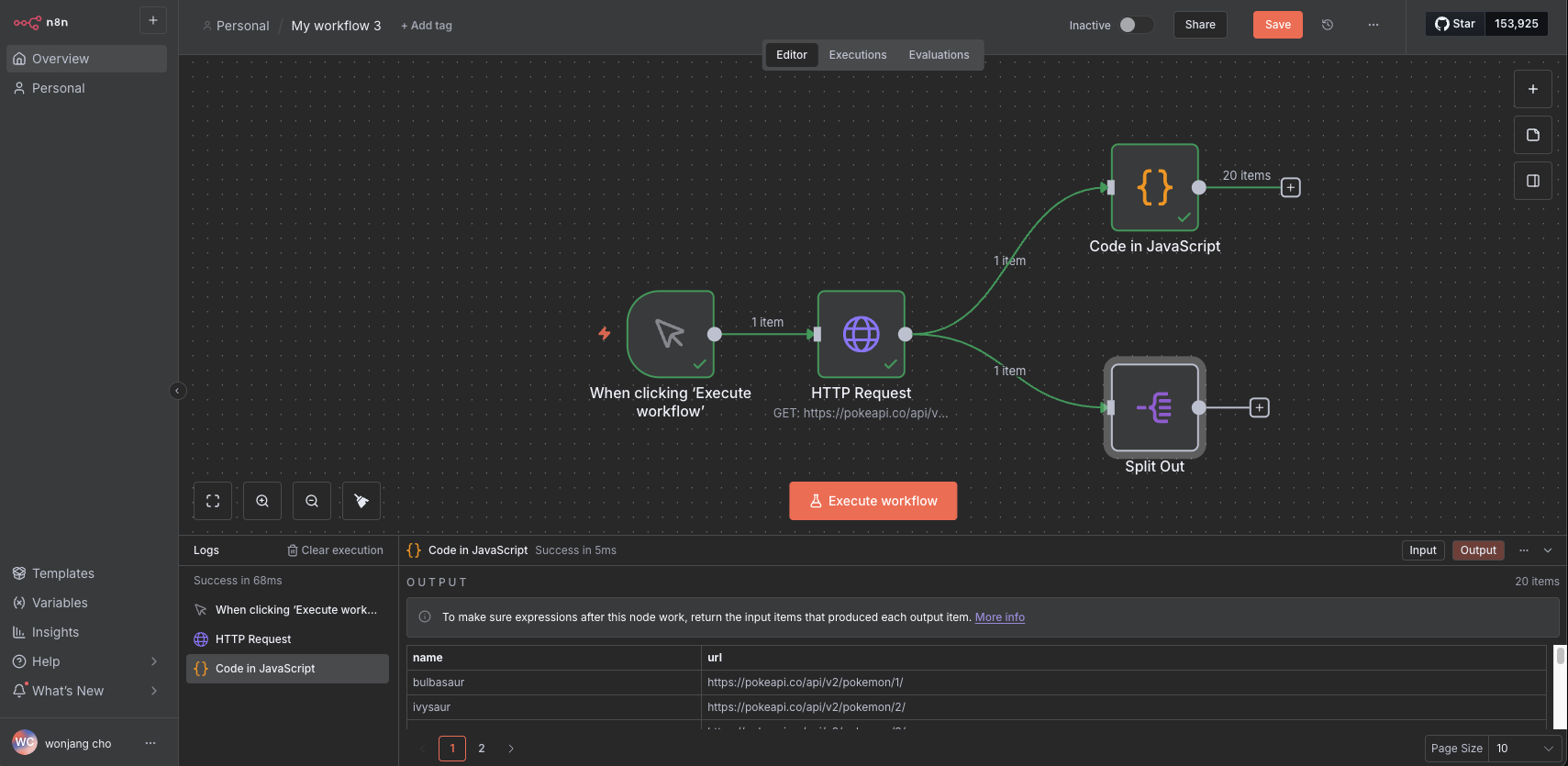Show the Input pane in logs
Viewport: 1568px width, 766px height.
(x=1423, y=550)
